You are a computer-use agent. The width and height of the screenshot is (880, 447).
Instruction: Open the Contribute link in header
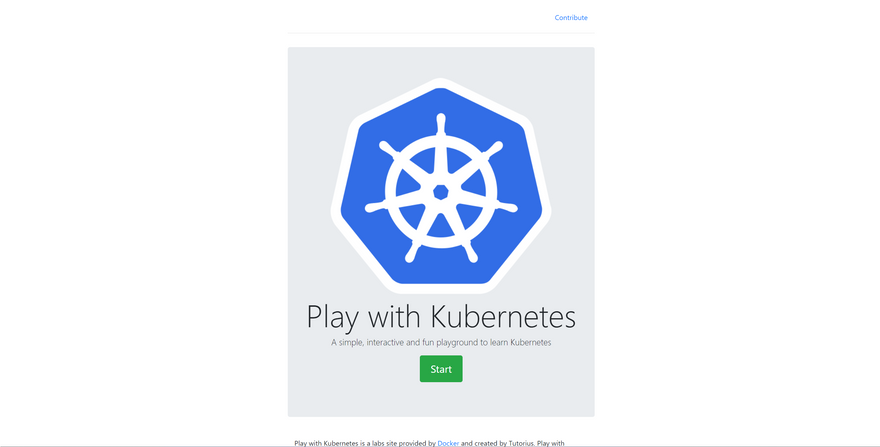[571, 18]
